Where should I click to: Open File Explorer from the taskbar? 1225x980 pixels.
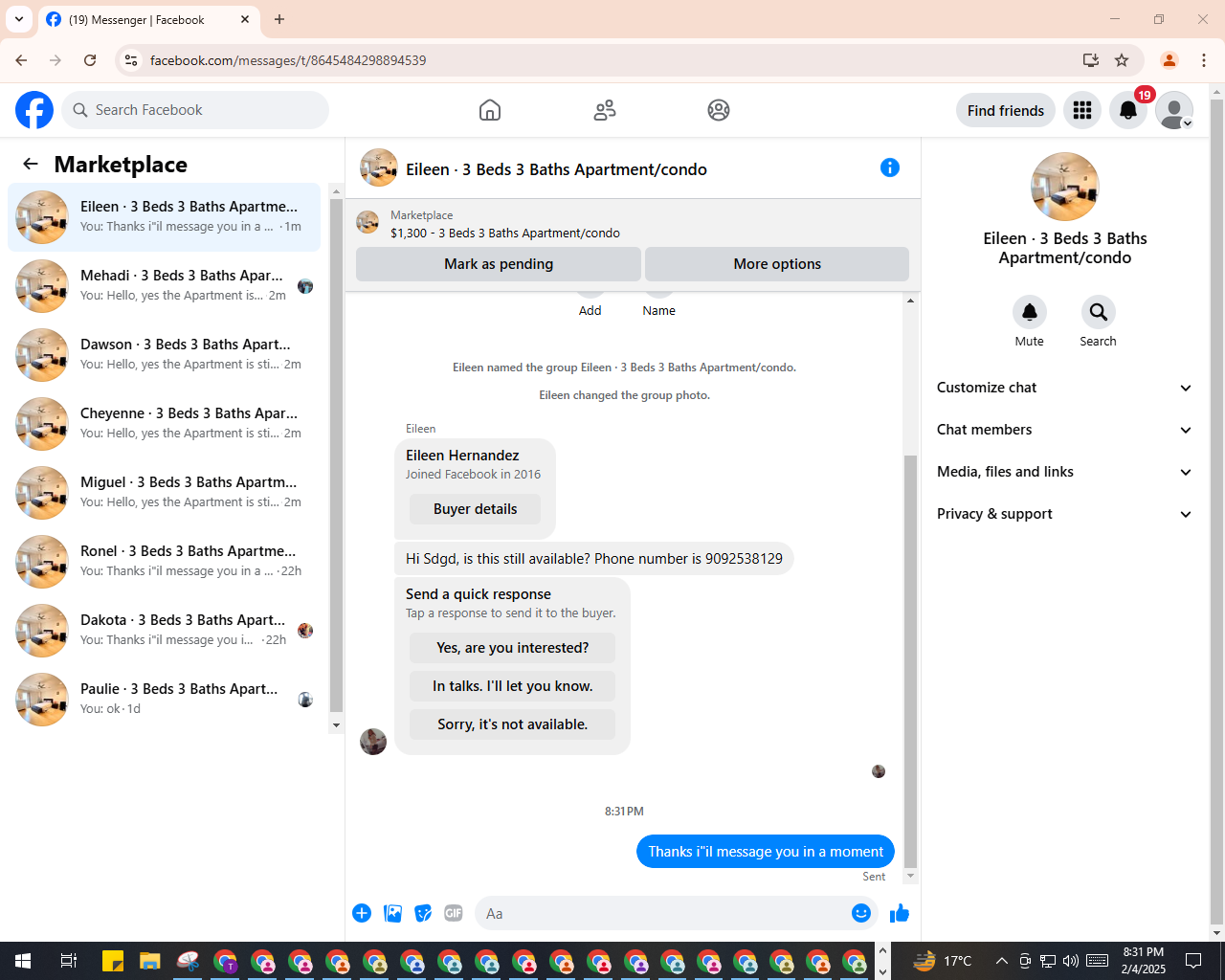[149, 961]
